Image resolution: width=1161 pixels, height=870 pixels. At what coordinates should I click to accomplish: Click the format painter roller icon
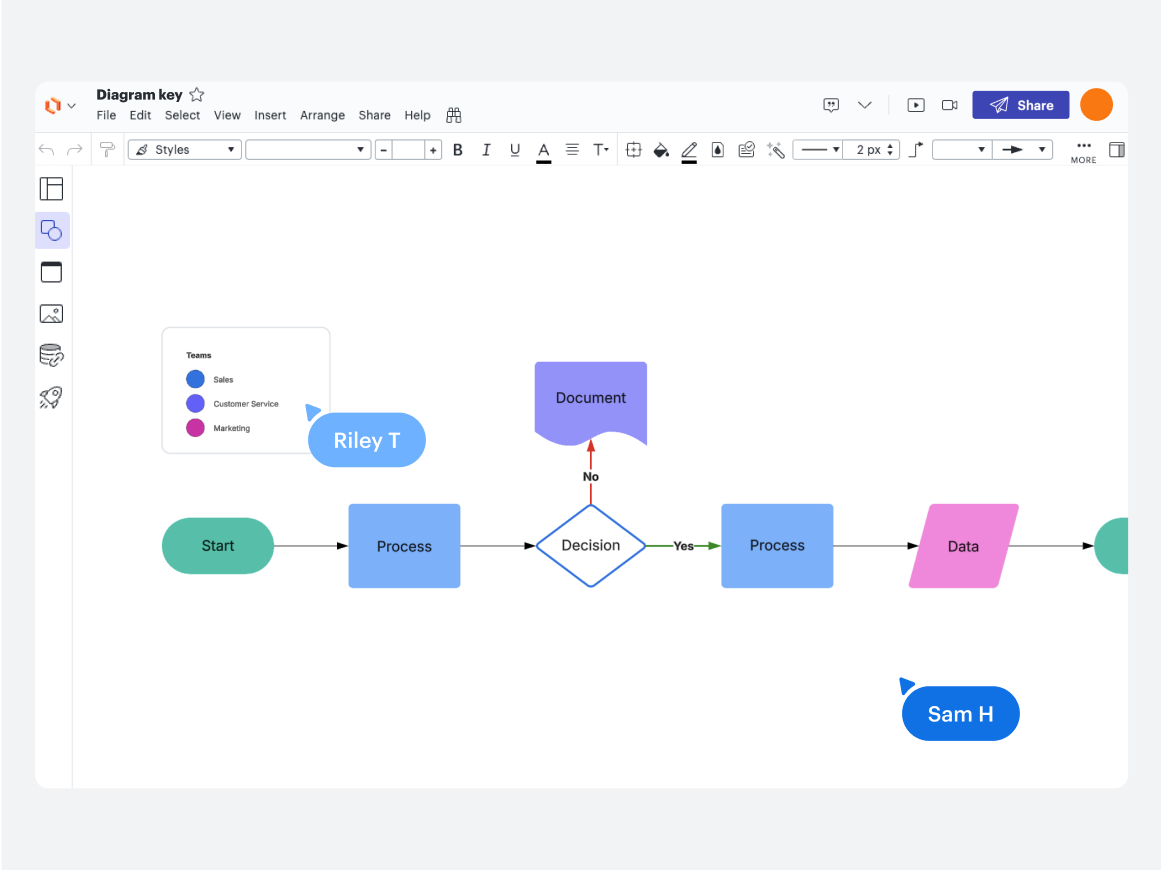(x=107, y=150)
